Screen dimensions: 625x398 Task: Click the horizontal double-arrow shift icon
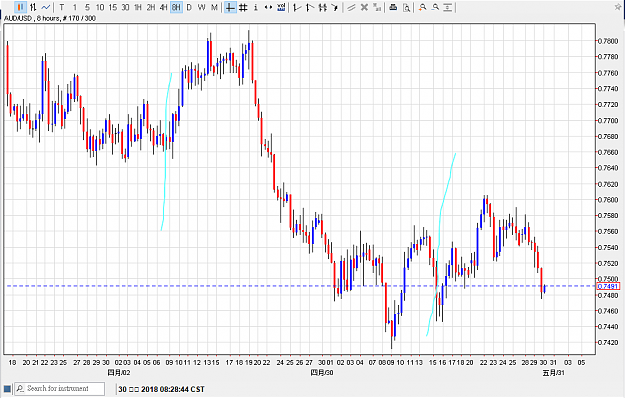point(268,7)
